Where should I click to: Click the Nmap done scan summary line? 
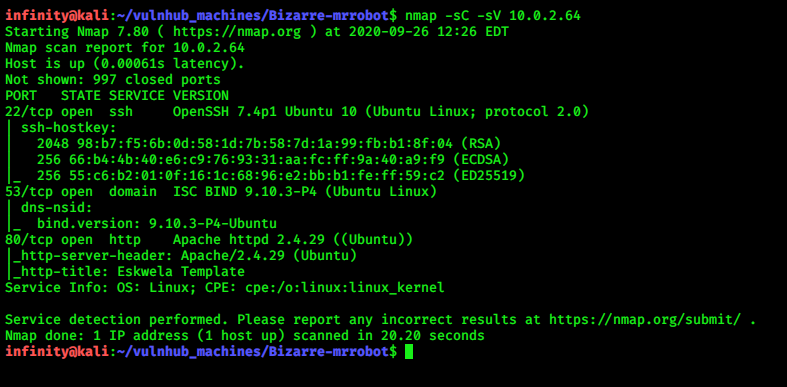click(x=245, y=336)
